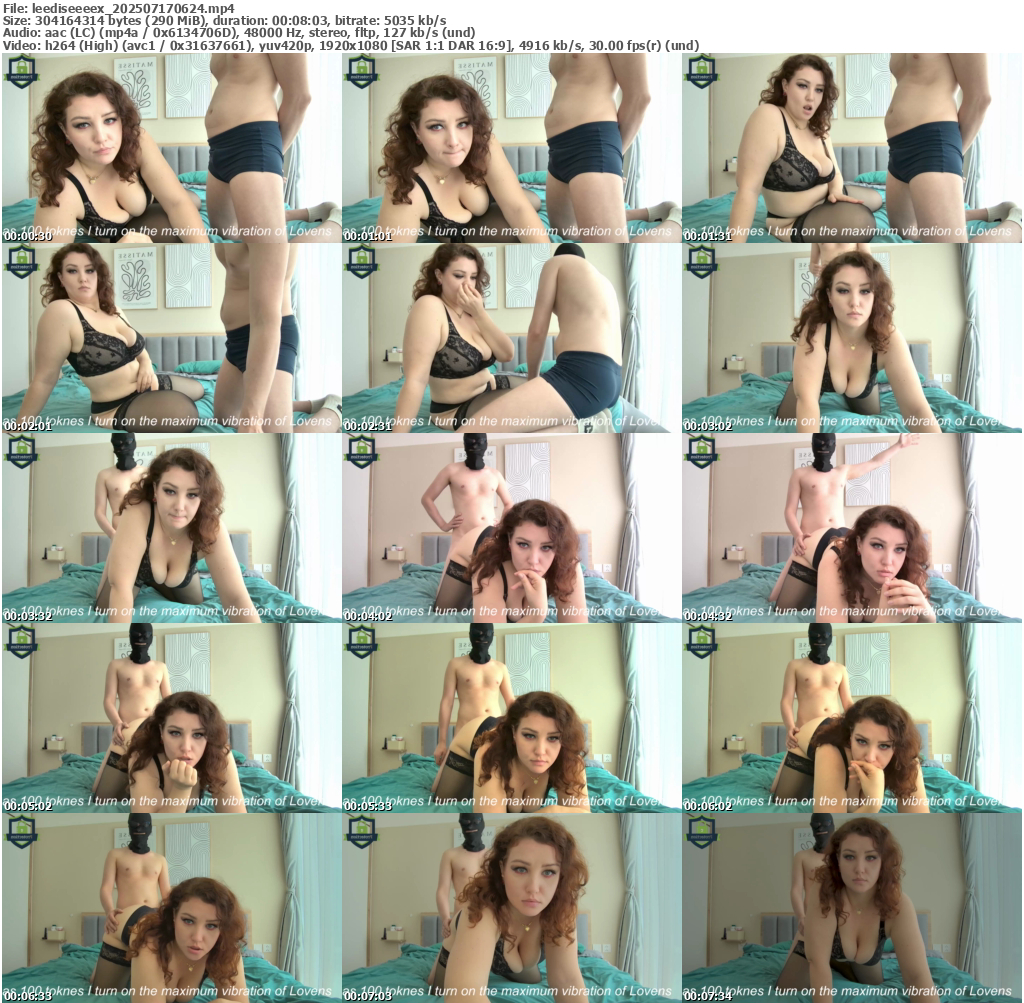Click the shield badge icon in the first thumbnail

point(20,71)
